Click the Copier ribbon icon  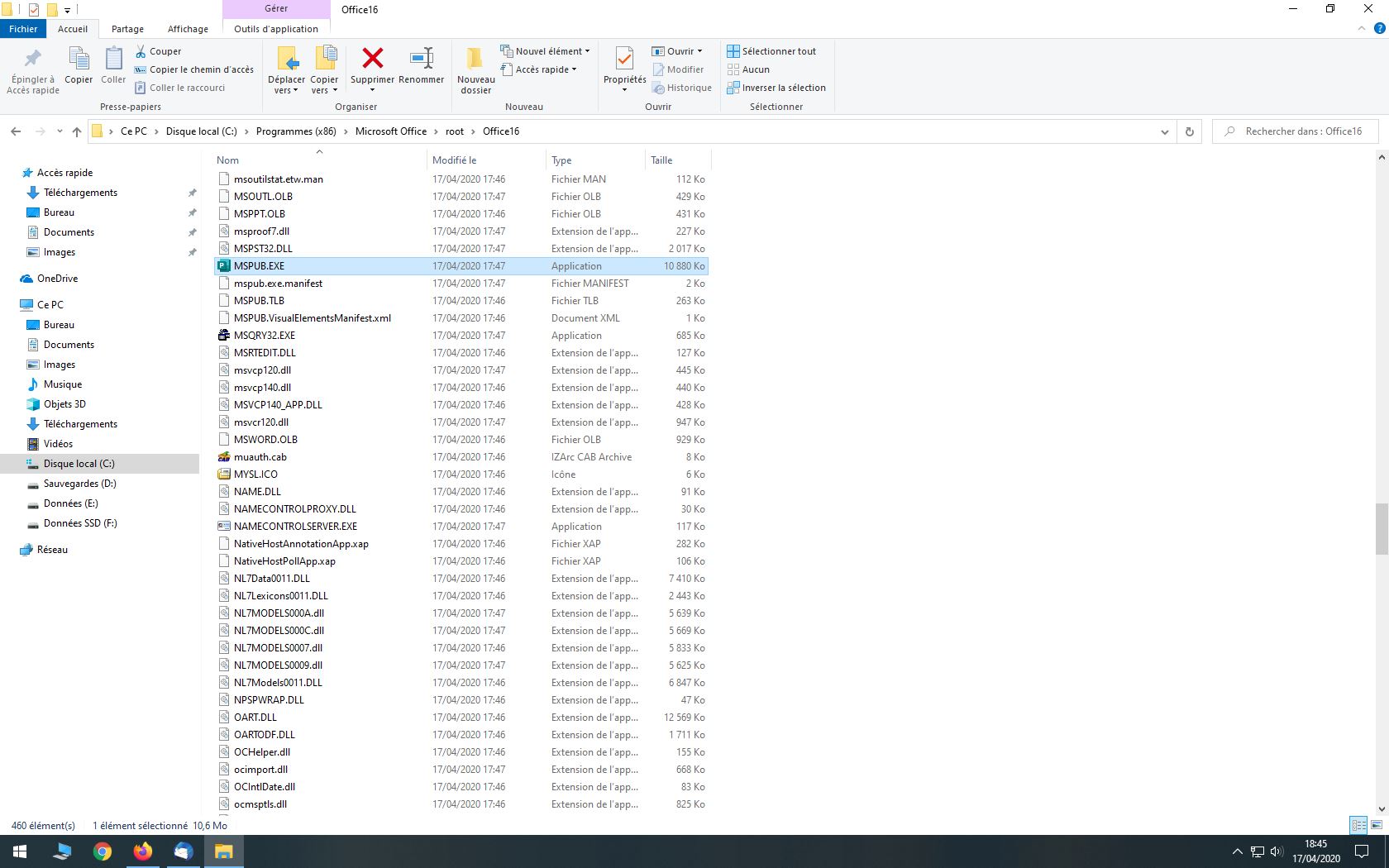pyautogui.click(x=79, y=59)
